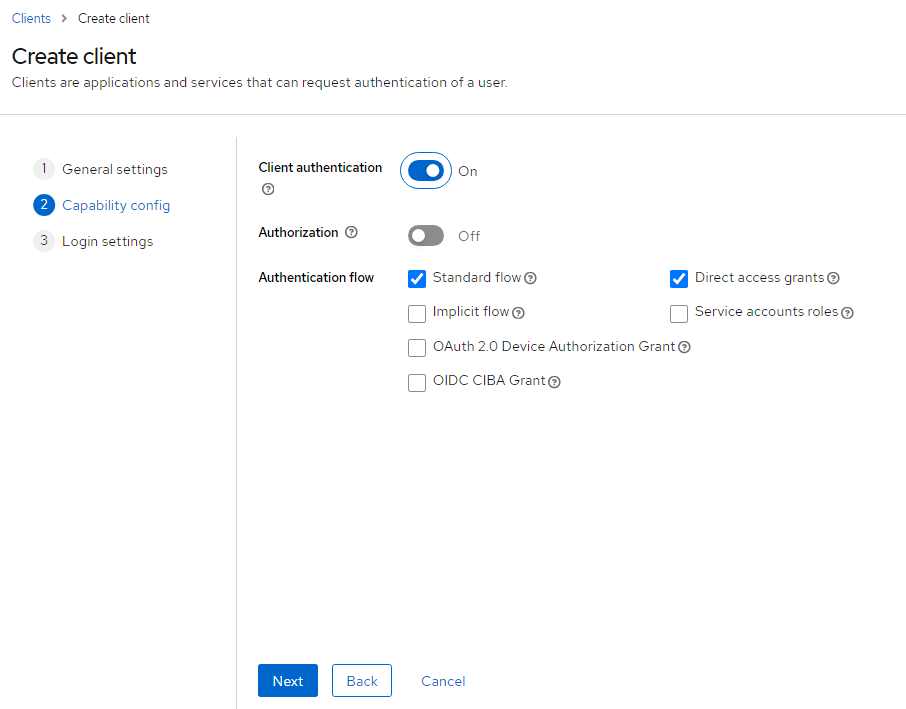Open help for Client authentication
The width and height of the screenshot is (906, 709).
point(267,189)
